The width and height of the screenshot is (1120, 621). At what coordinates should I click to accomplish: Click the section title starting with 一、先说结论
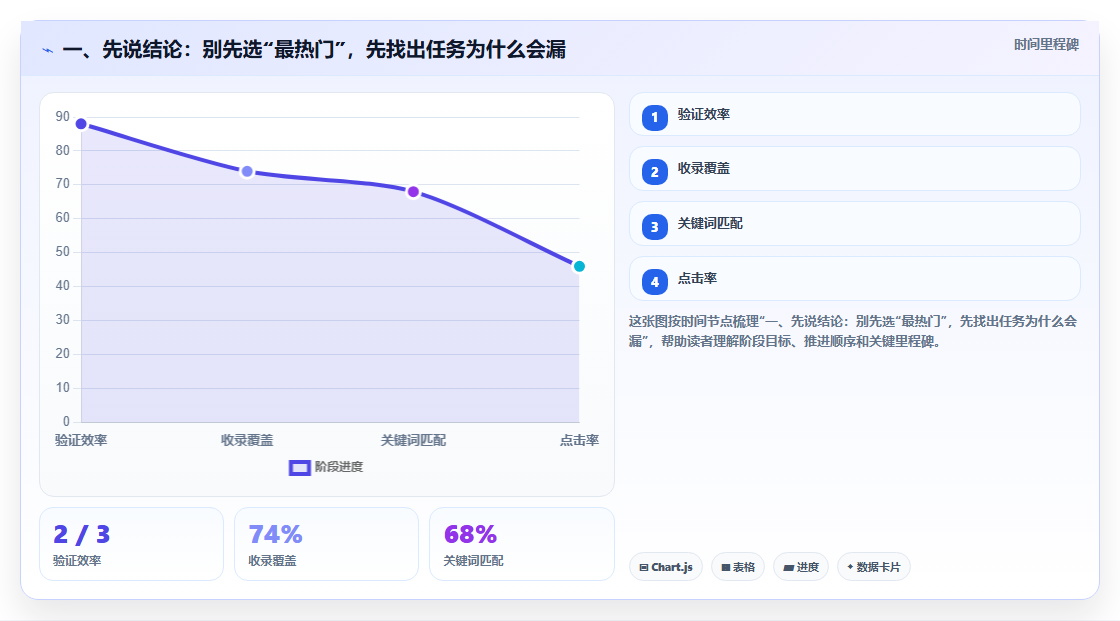click(314, 49)
